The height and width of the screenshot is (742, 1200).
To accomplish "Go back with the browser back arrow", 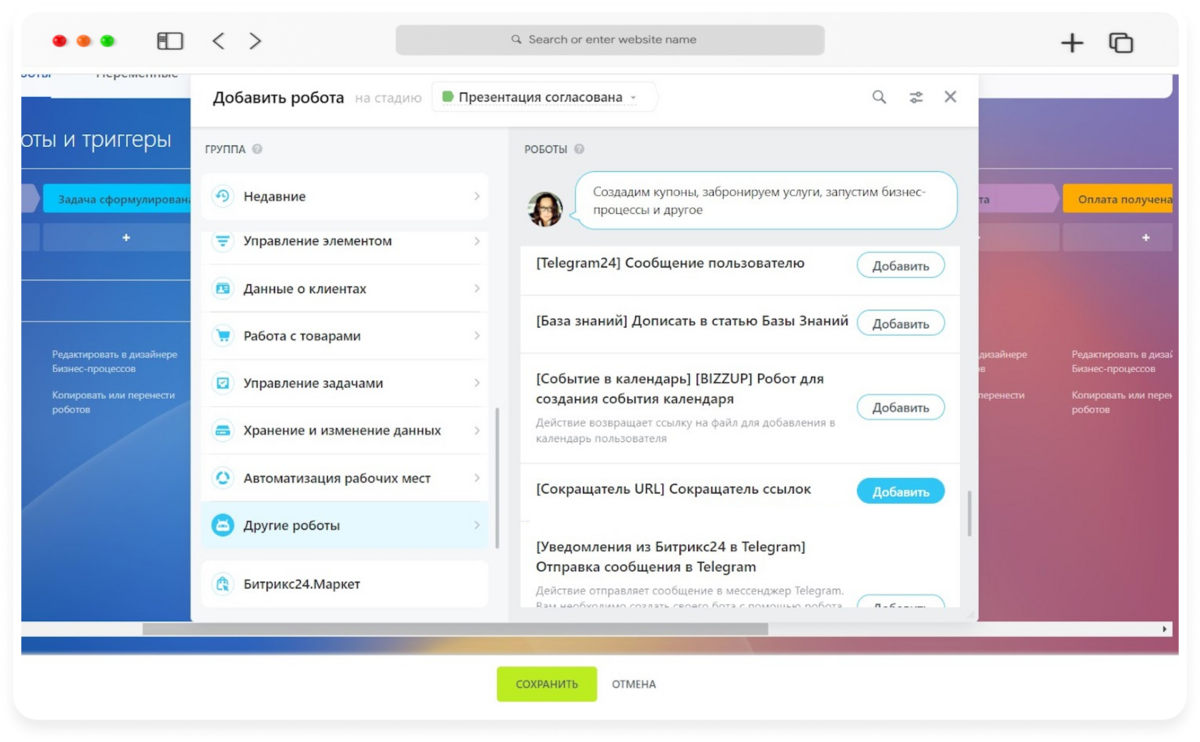I will tap(218, 41).
